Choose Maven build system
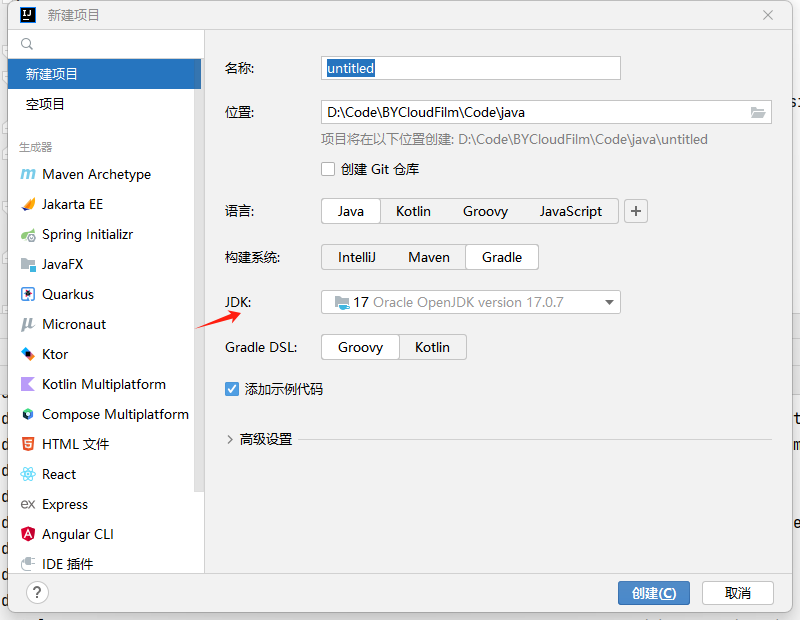The height and width of the screenshot is (620, 800). pyautogui.click(x=429, y=257)
